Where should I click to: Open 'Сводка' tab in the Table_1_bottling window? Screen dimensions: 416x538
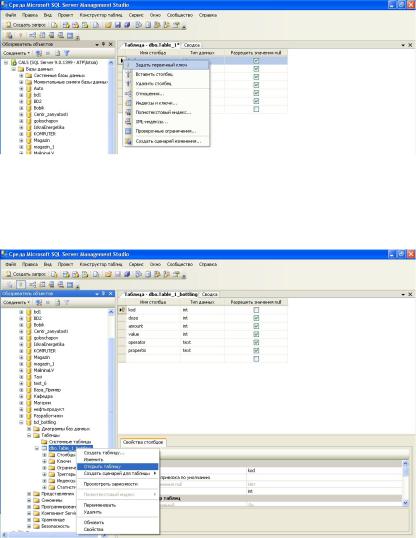tap(209, 294)
